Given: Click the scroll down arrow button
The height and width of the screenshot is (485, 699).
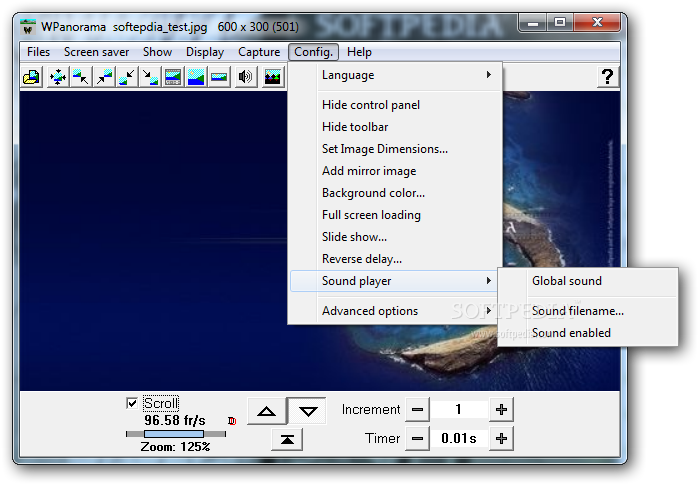Looking at the screenshot, I should [308, 411].
